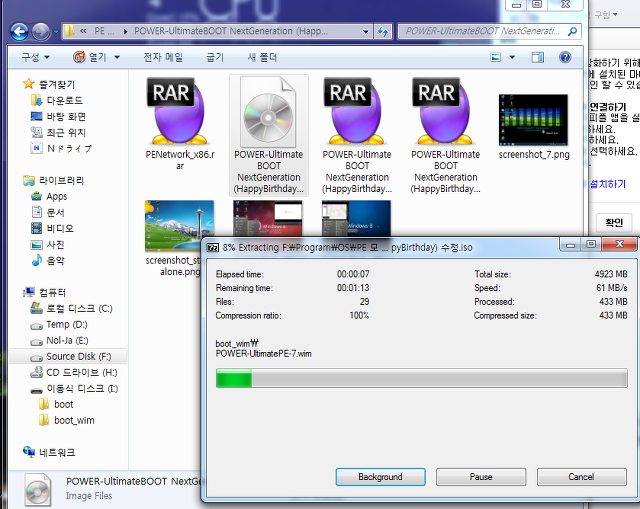Select the red Windows 8 screenshot thumbnail
This screenshot has height=509, width=640.
pyautogui.click(x=268, y=218)
